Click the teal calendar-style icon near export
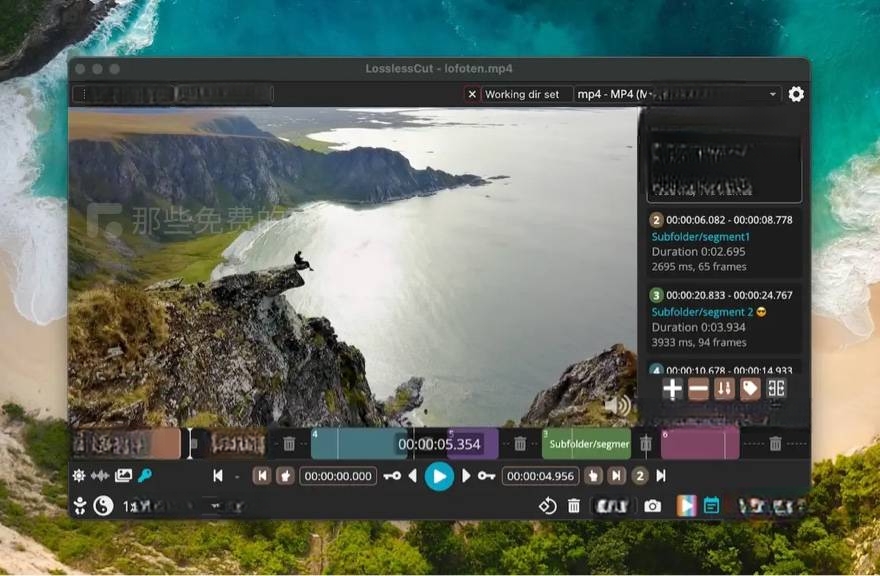 (711, 506)
